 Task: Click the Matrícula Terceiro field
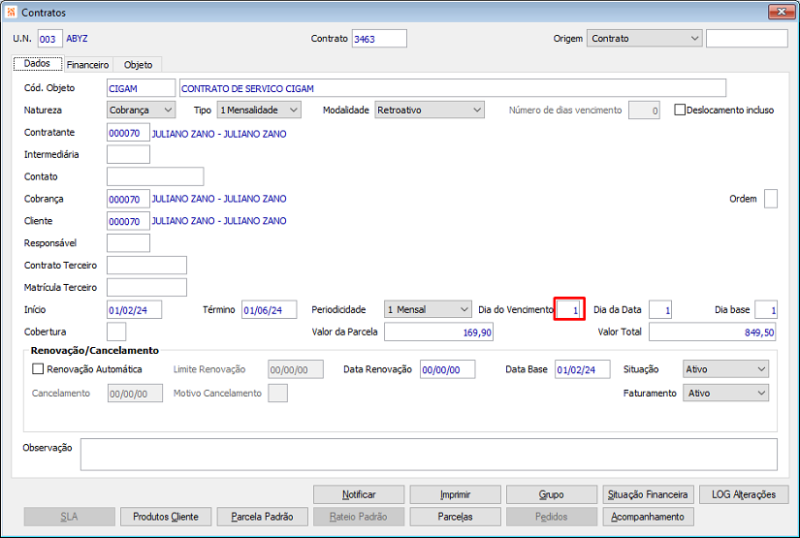(147, 287)
